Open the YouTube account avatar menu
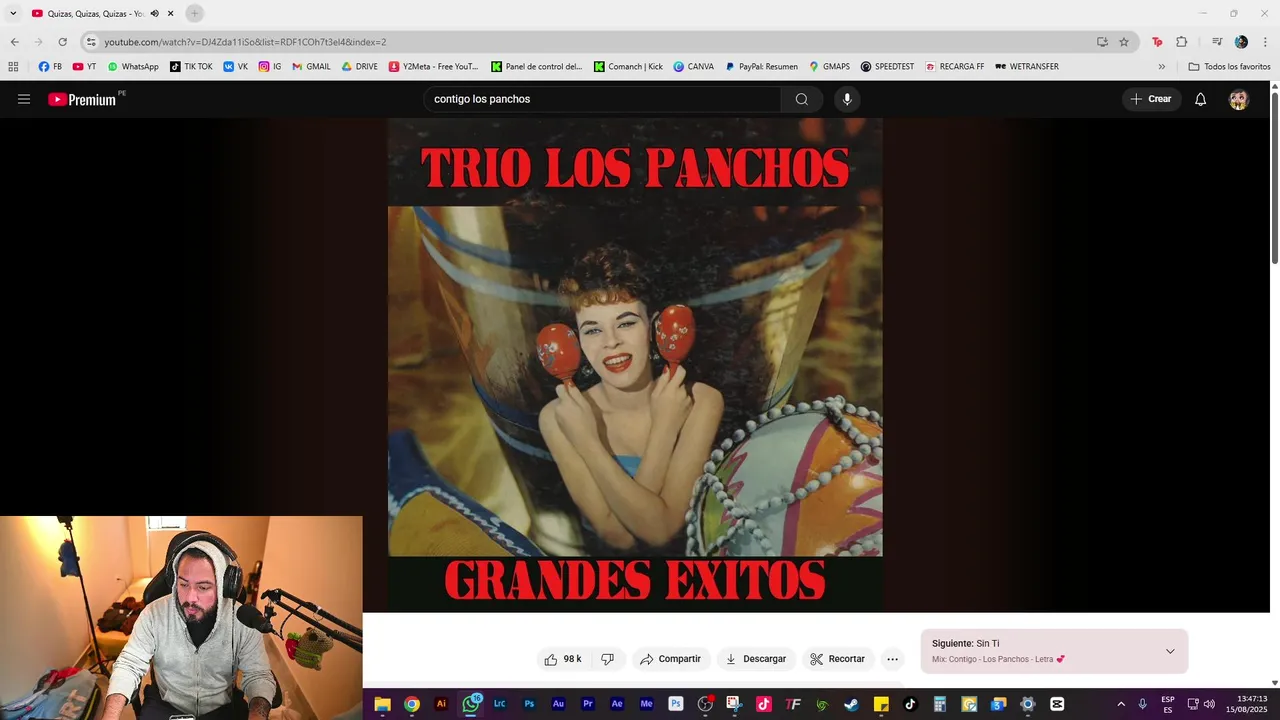The image size is (1280, 720). pyautogui.click(x=1238, y=99)
